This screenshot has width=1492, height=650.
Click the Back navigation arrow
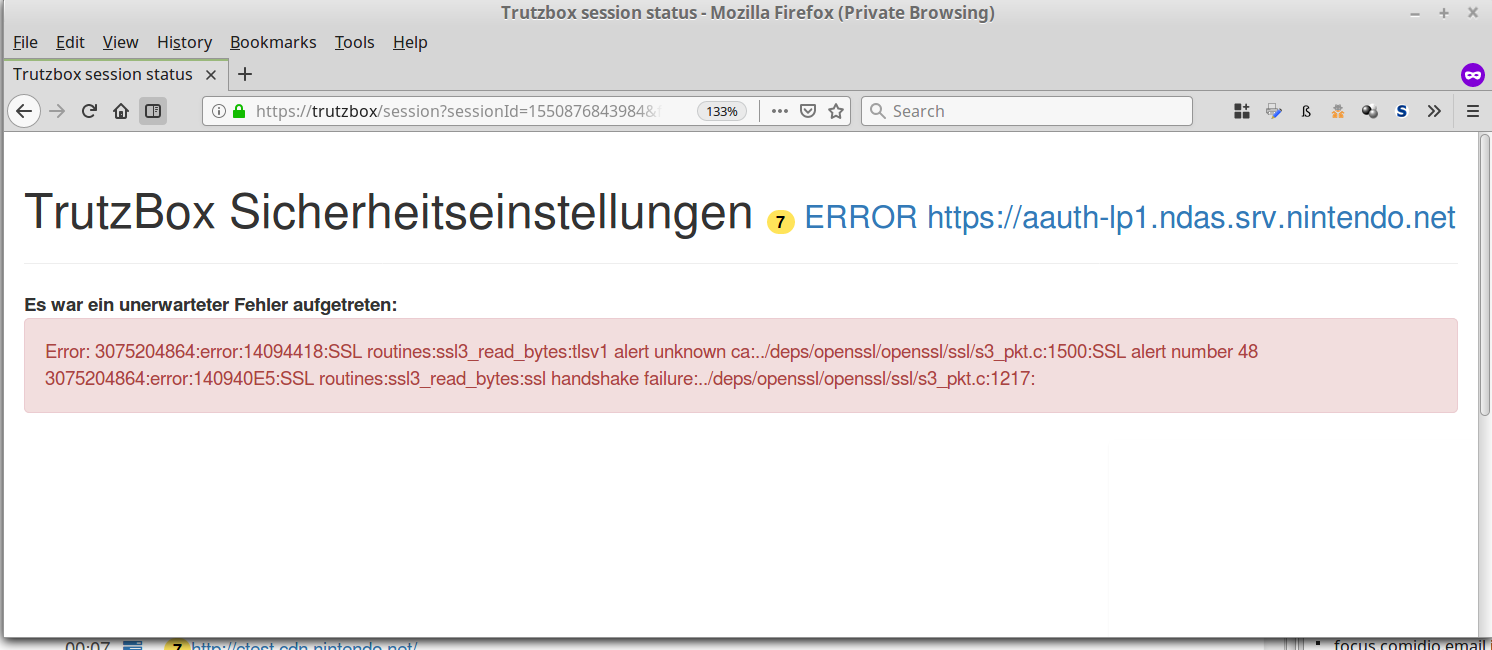[x=24, y=111]
